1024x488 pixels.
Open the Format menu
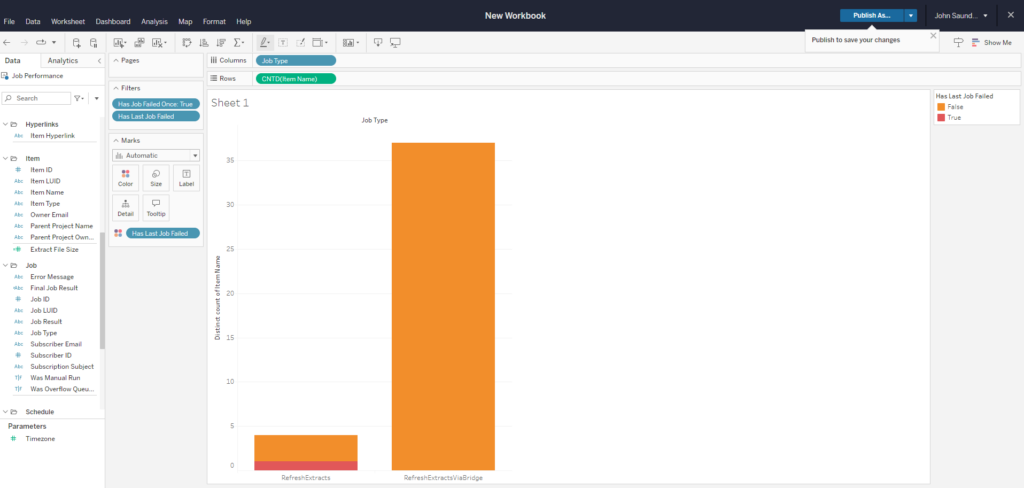click(214, 22)
